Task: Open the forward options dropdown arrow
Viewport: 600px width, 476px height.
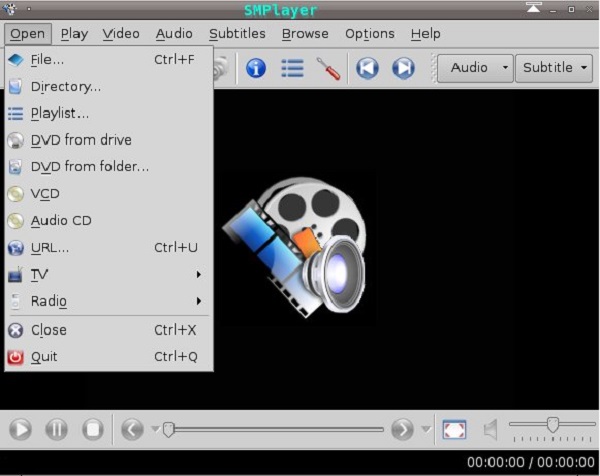Action: click(426, 429)
